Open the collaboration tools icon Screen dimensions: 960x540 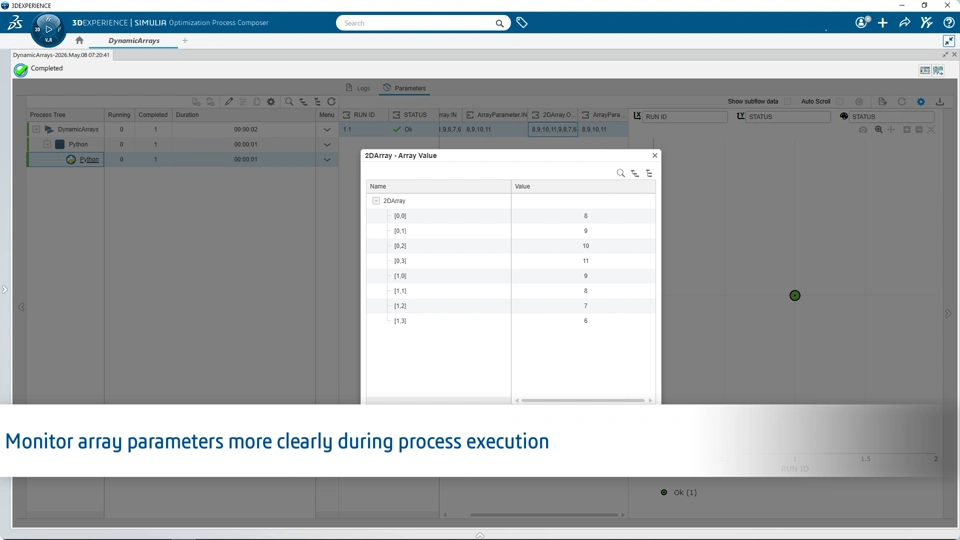(926, 23)
